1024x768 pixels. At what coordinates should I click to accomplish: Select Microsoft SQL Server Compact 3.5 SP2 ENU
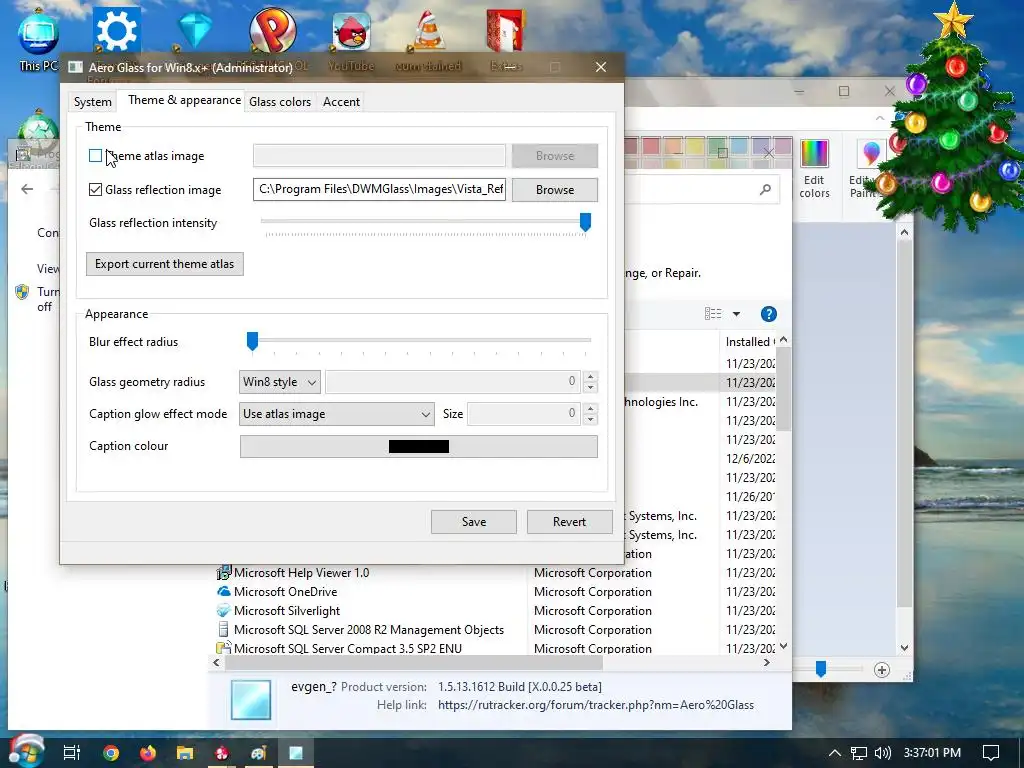coord(347,648)
